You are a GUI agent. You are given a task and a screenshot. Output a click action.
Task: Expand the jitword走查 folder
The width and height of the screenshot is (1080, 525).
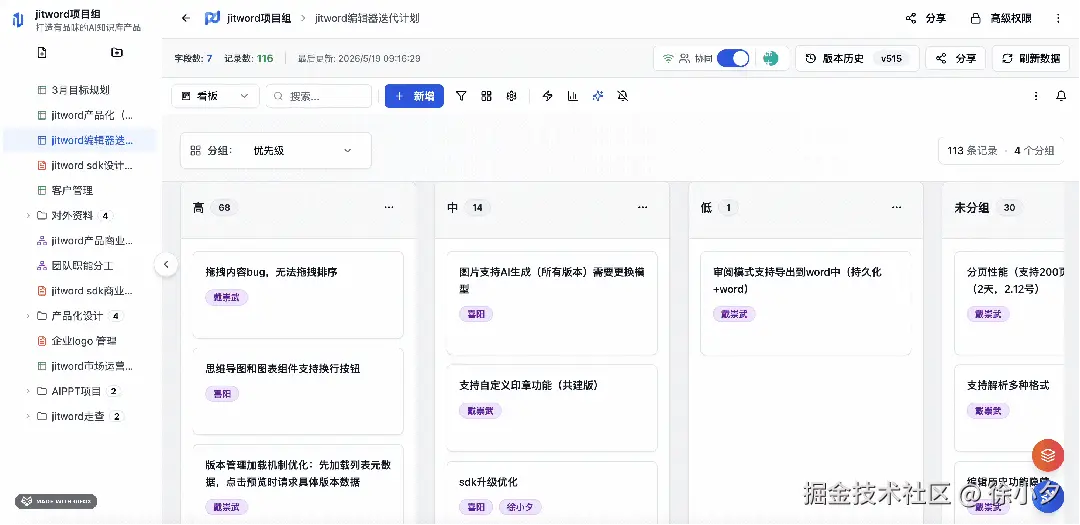tap(28, 416)
